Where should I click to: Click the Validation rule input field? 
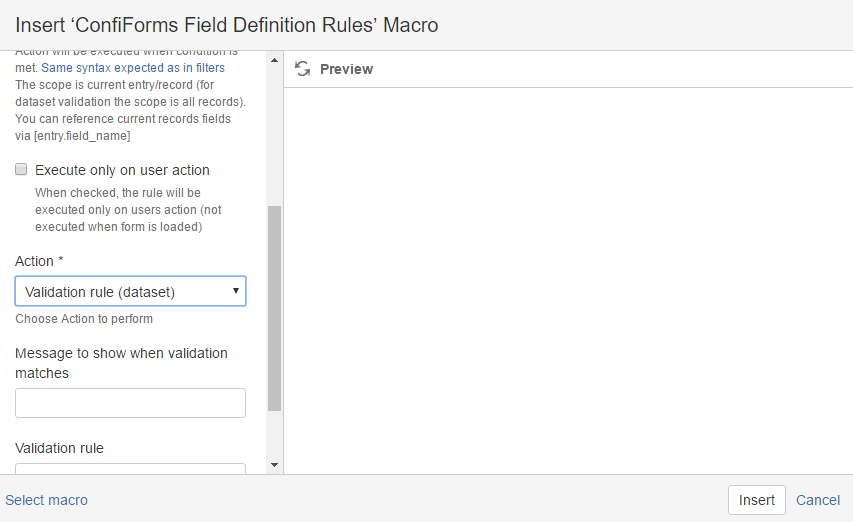point(131,469)
